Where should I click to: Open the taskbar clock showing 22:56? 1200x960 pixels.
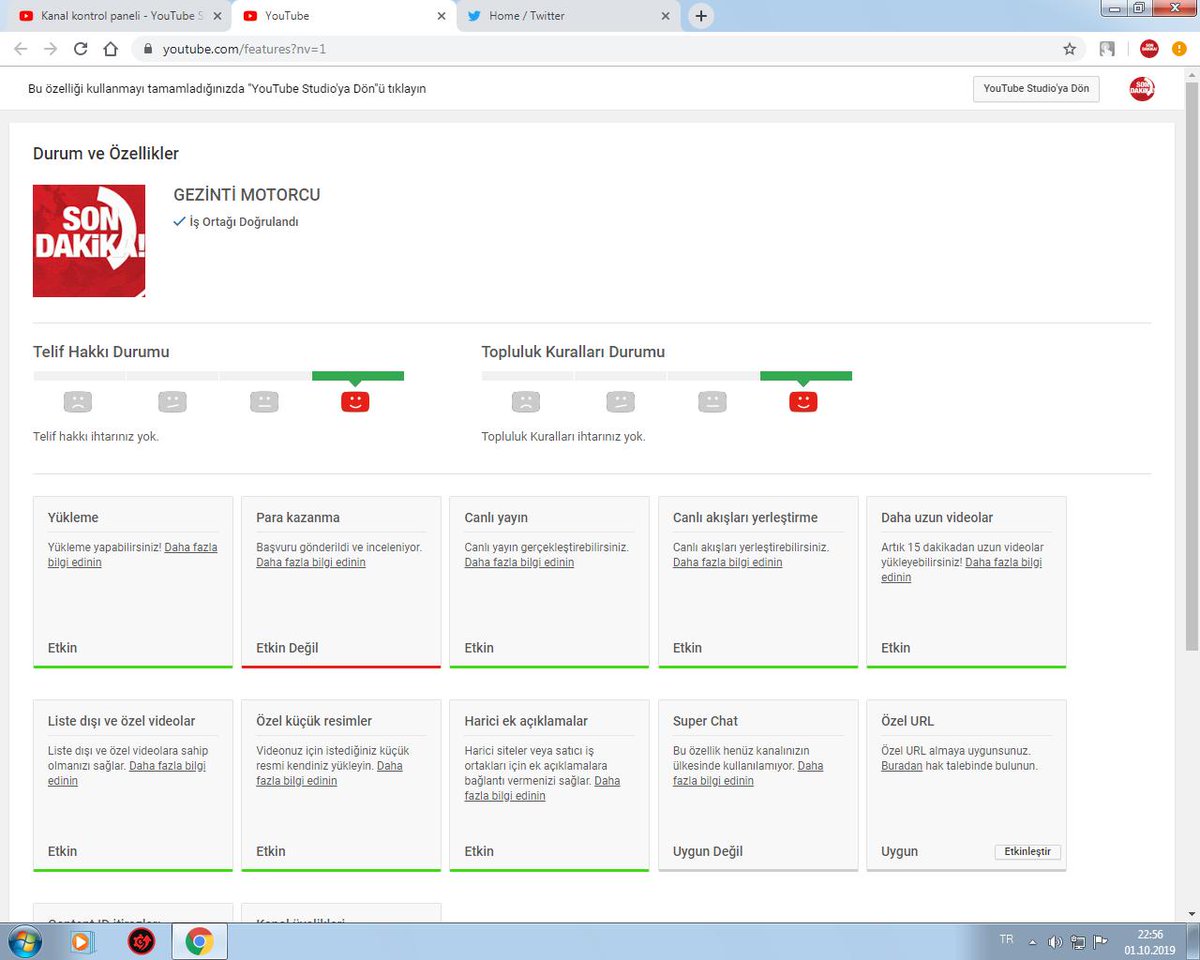[1150, 942]
